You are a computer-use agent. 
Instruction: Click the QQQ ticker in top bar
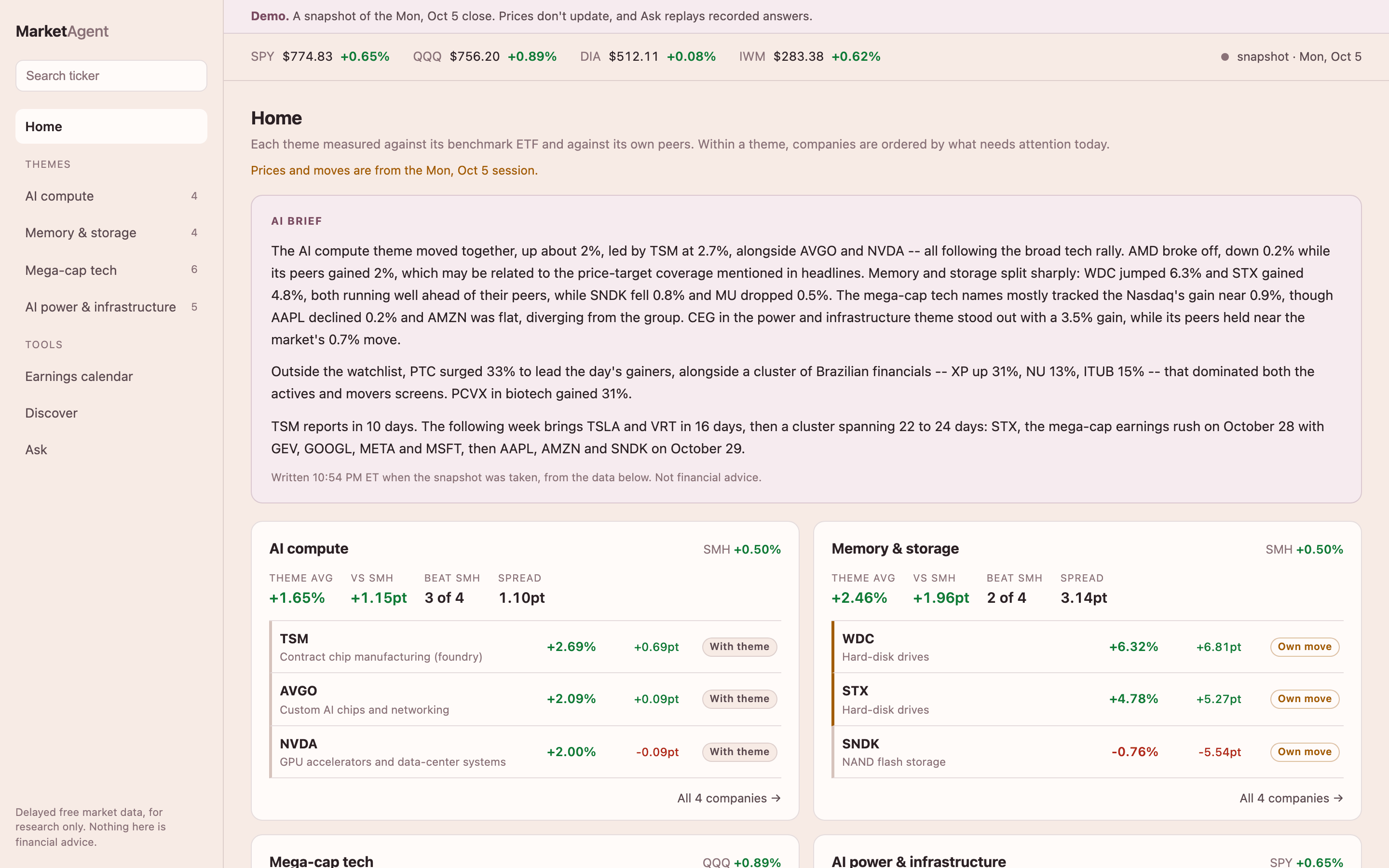[485, 56]
